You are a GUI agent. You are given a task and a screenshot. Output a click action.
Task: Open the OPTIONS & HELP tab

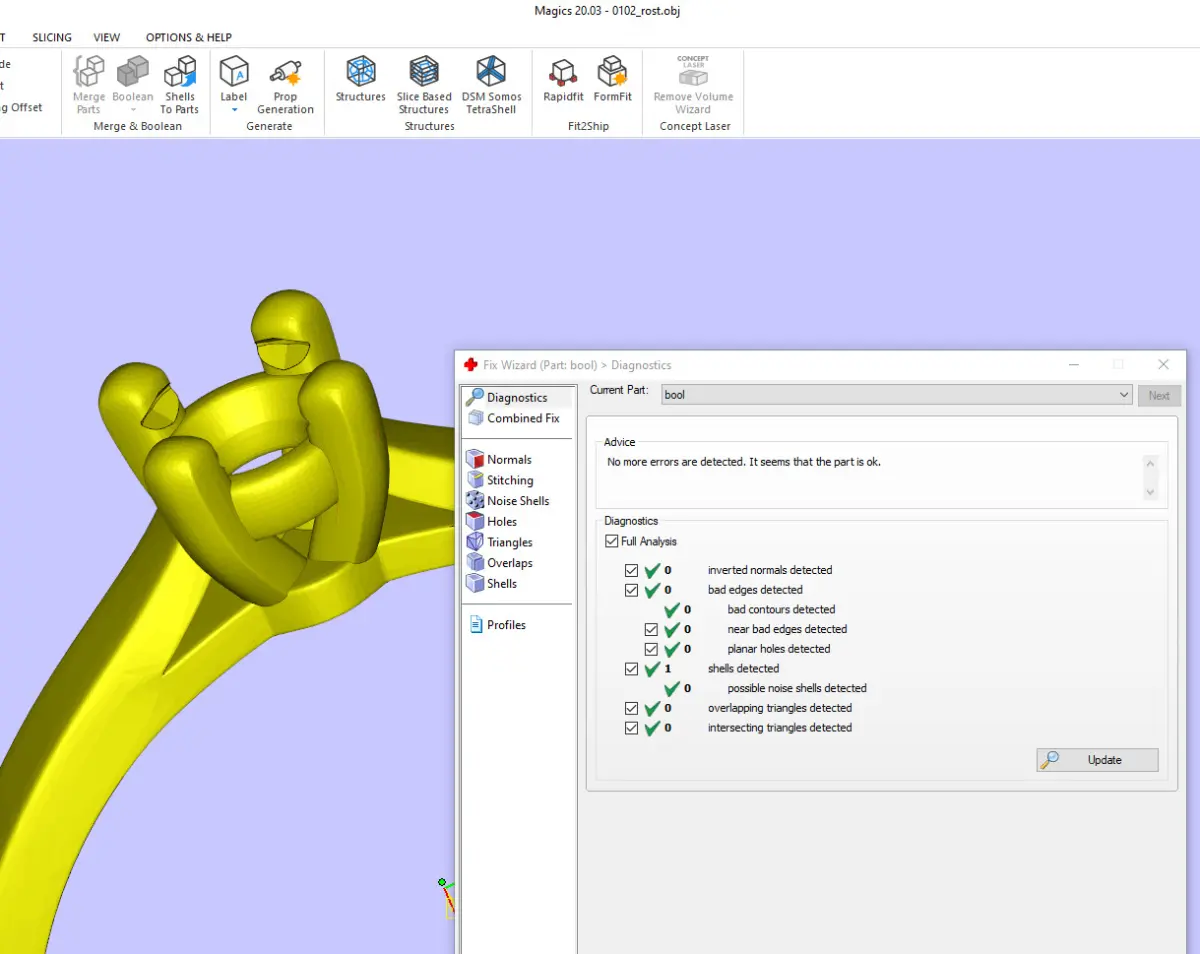(189, 37)
